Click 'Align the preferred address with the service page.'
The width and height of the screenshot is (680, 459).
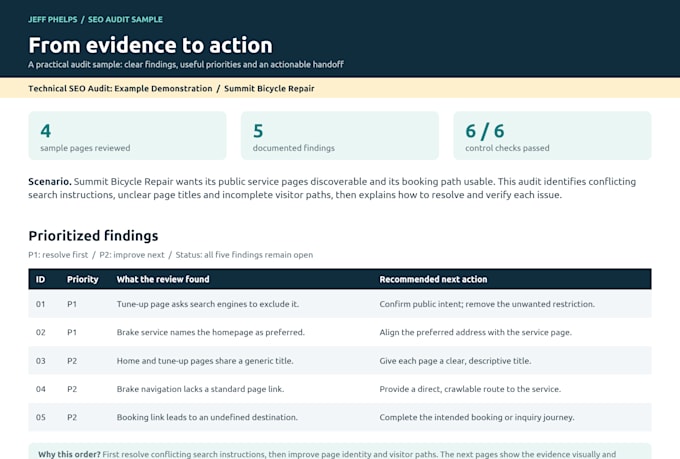(476, 332)
